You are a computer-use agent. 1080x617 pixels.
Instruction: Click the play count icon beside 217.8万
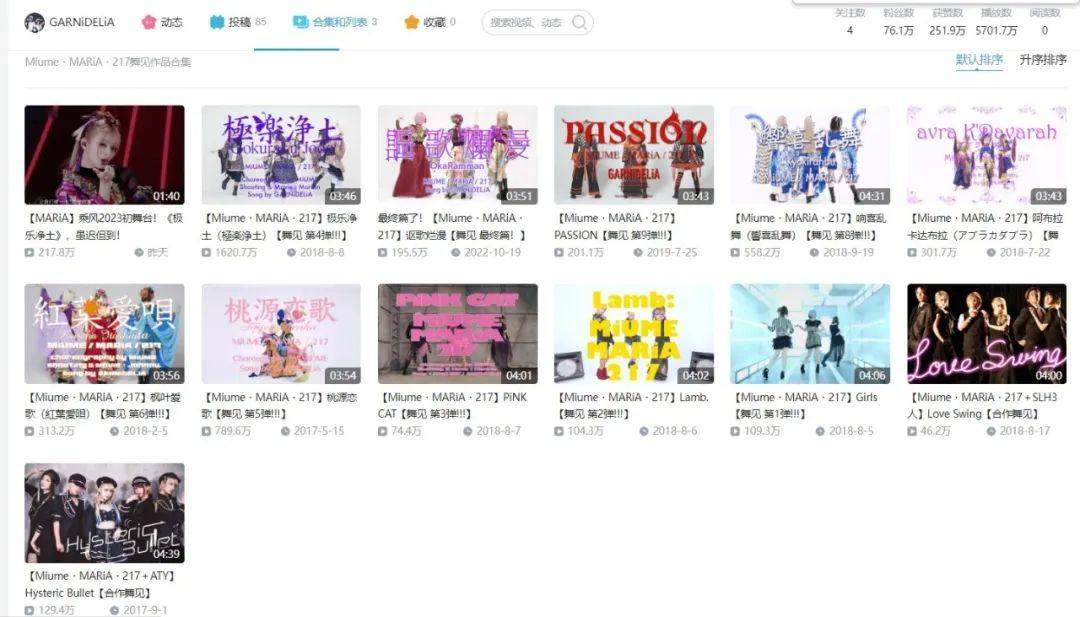(30, 253)
